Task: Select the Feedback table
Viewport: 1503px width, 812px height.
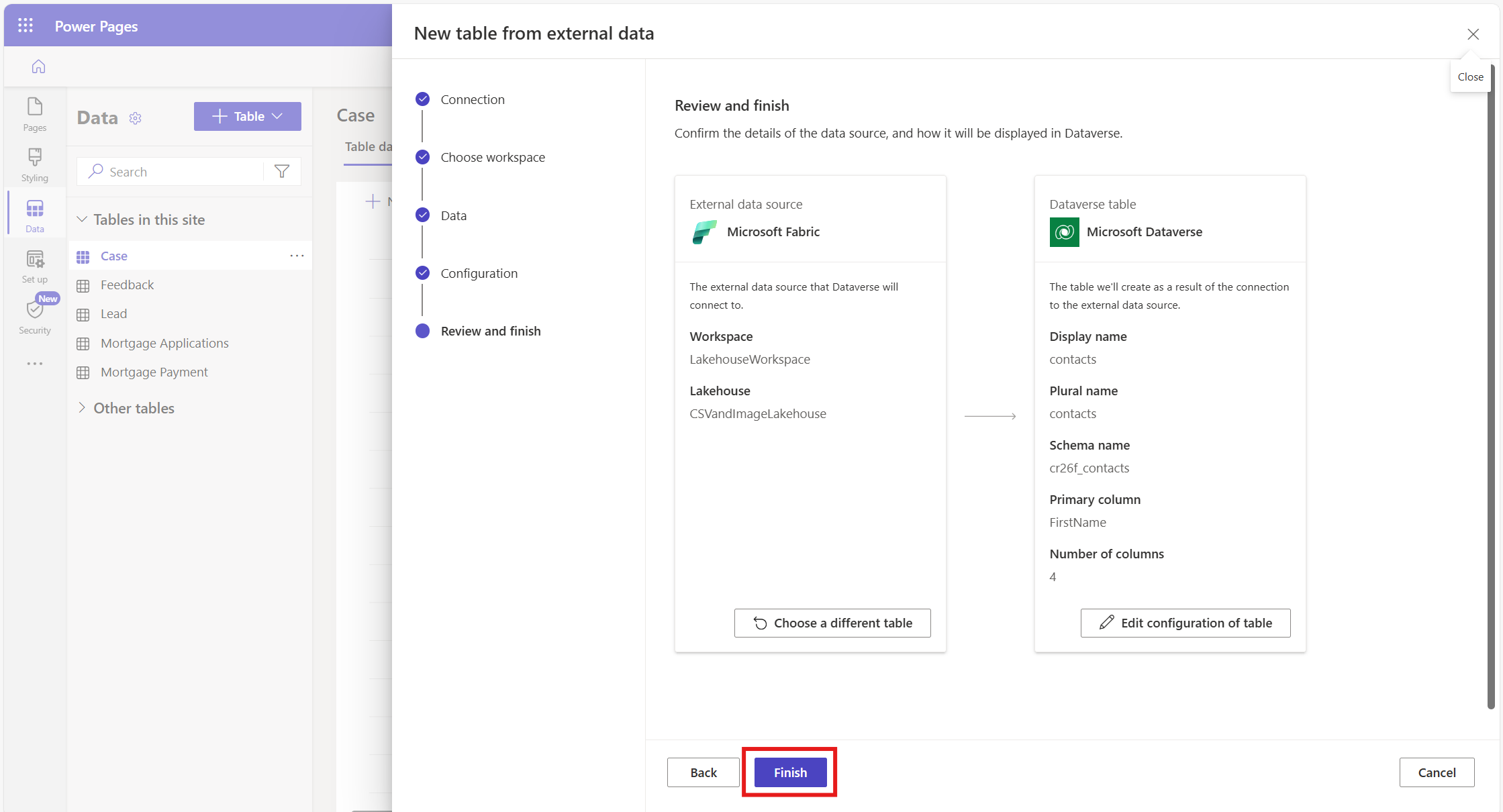Action: click(x=127, y=285)
